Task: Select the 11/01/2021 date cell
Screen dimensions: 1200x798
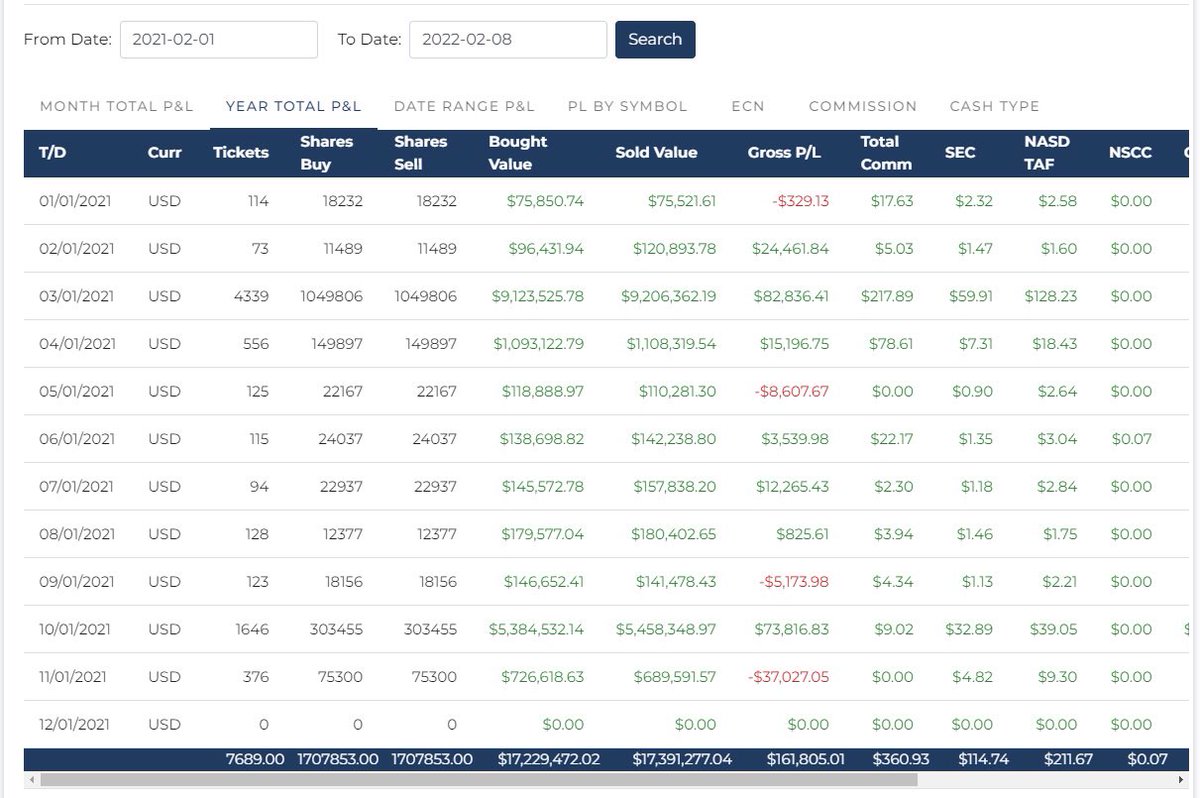Action: (x=75, y=677)
